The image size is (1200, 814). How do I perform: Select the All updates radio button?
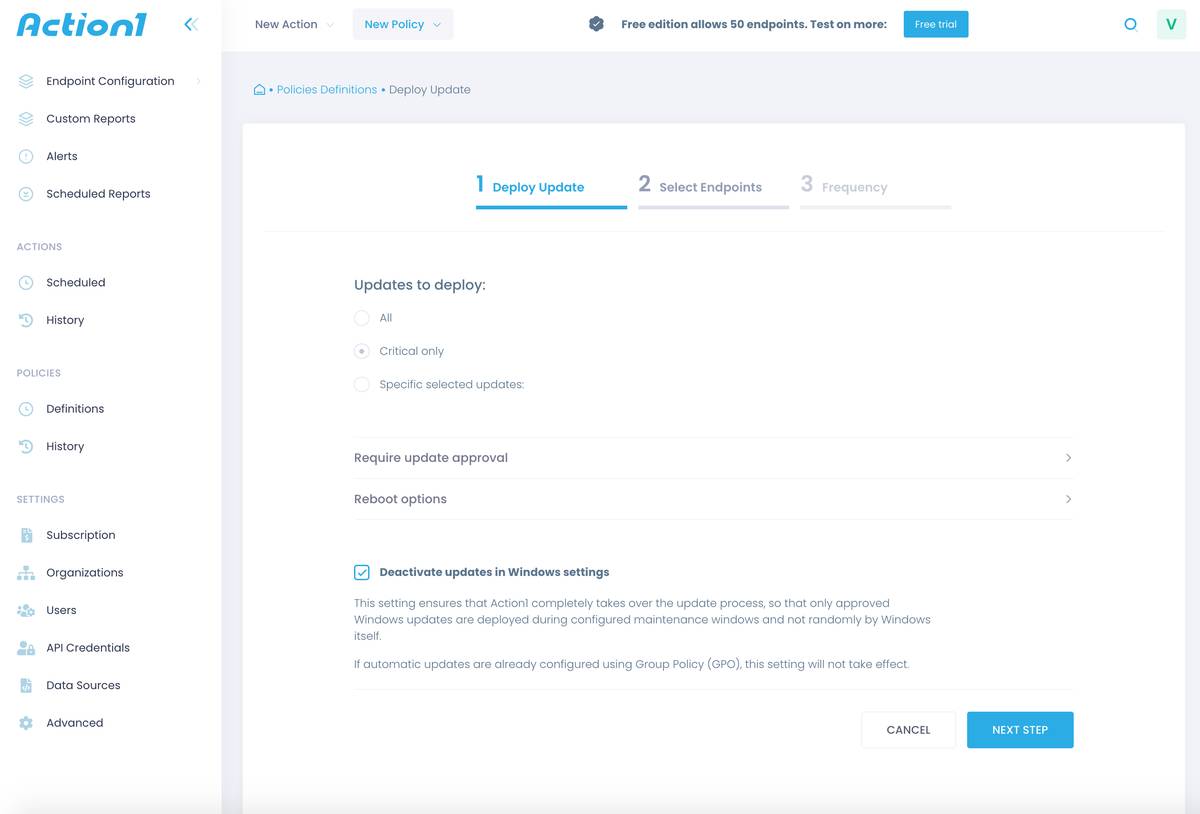pyautogui.click(x=362, y=318)
